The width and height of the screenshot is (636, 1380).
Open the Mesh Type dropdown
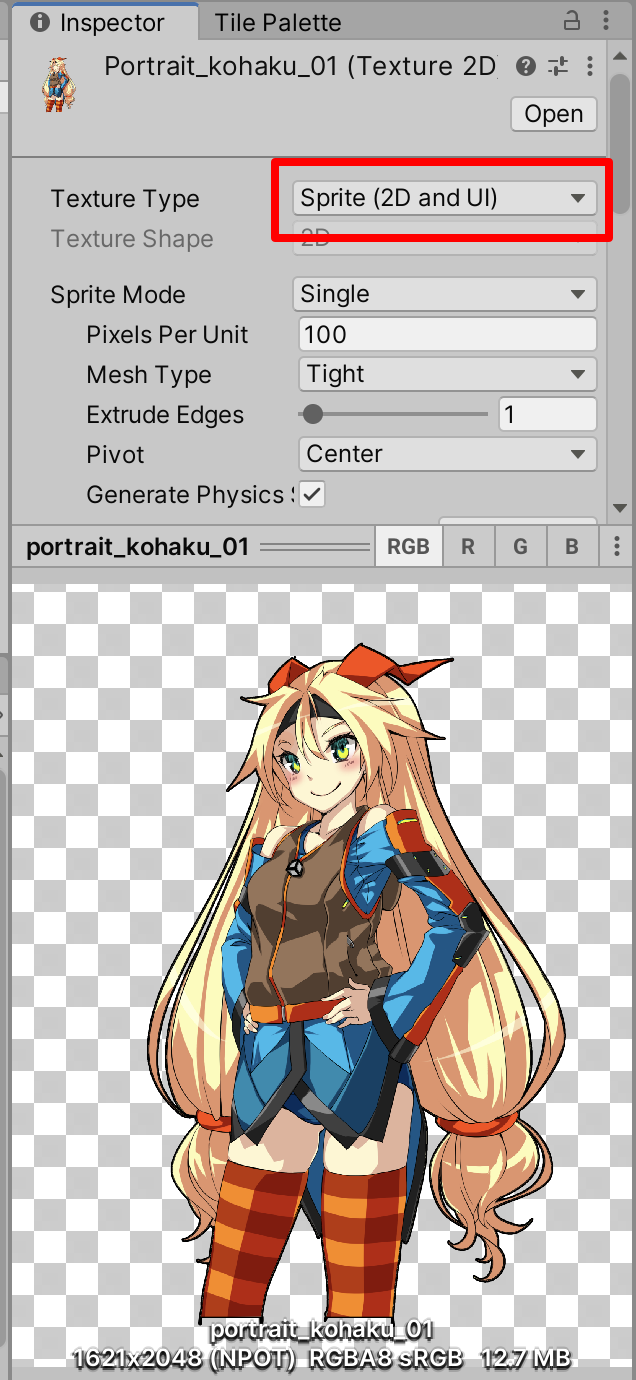click(448, 374)
